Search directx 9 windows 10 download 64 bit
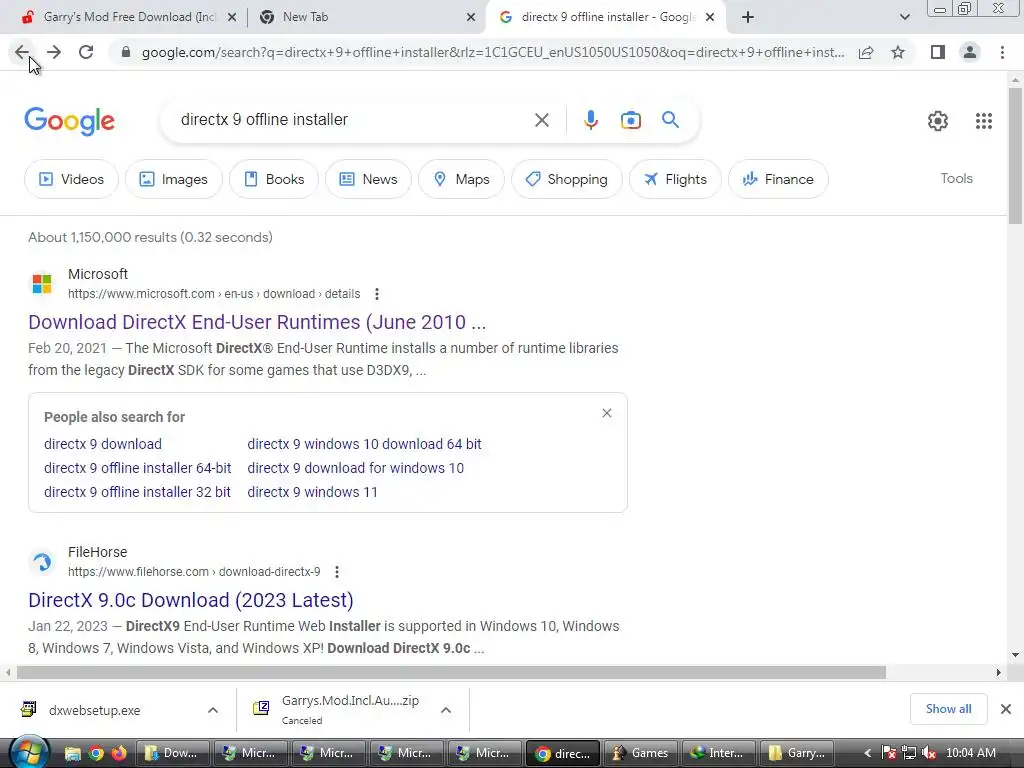 coord(364,444)
